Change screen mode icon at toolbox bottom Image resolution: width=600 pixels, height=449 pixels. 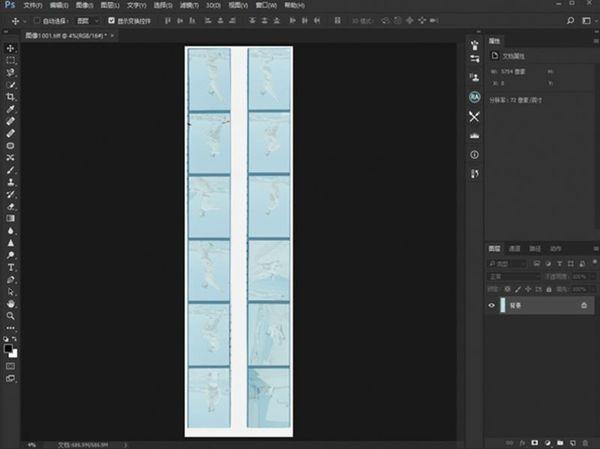click(10, 379)
